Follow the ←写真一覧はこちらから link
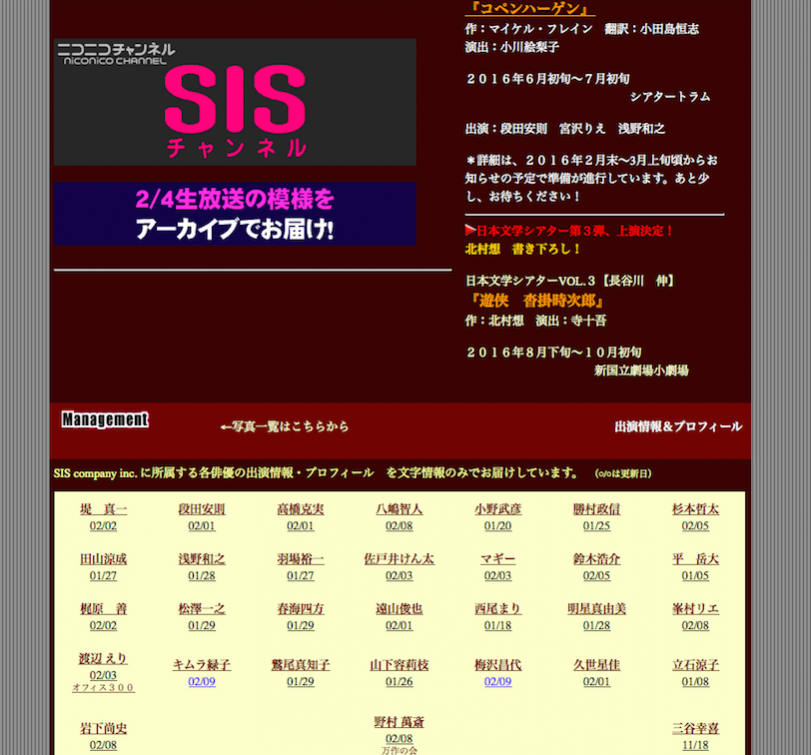The width and height of the screenshot is (811, 755). click(284, 426)
